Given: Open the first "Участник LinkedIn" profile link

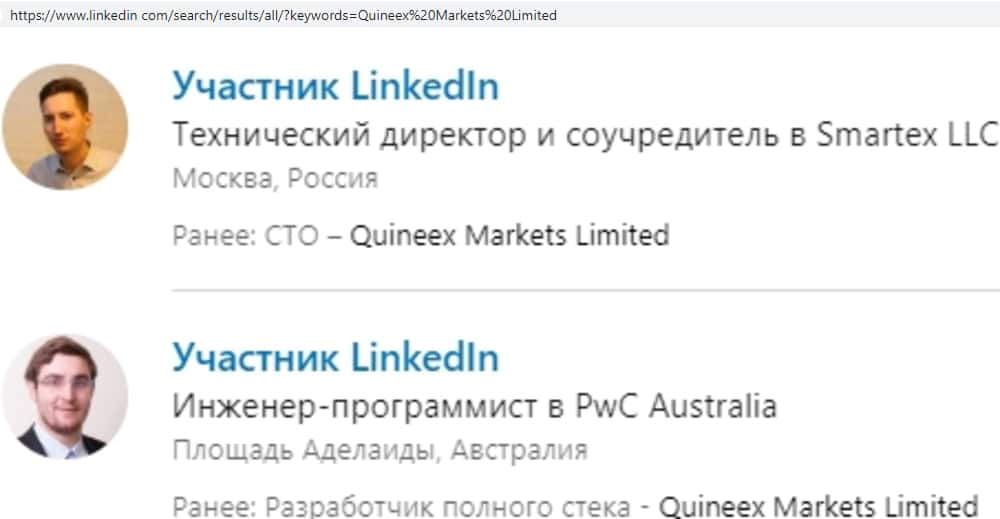Looking at the screenshot, I should (x=335, y=87).
